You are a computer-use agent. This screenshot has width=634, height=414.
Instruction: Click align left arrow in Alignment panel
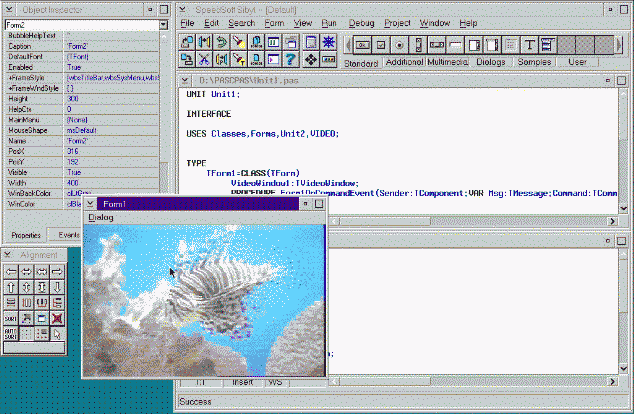tap(11, 272)
